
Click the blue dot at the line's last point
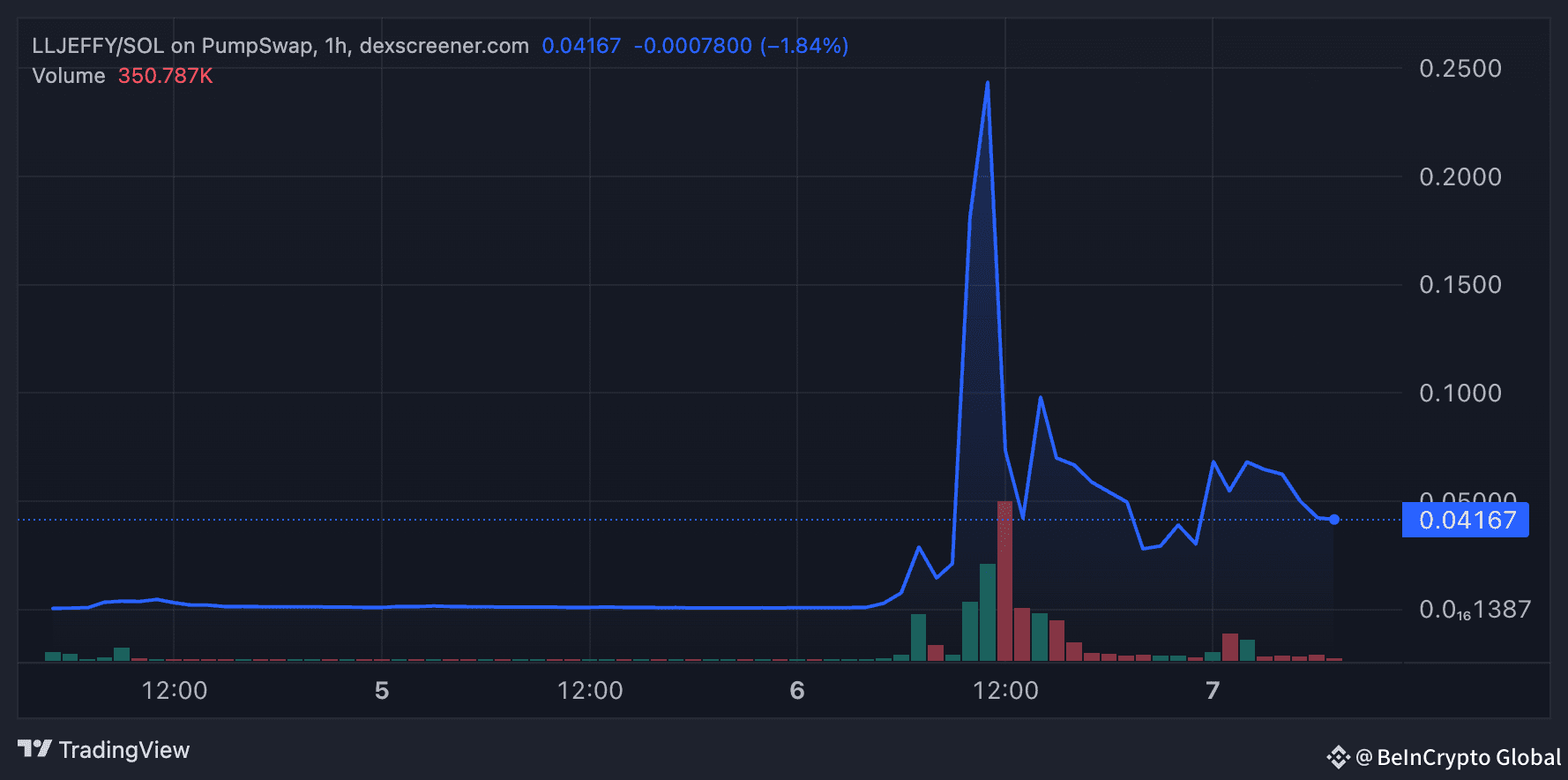pyautogui.click(x=1334, y=520)
